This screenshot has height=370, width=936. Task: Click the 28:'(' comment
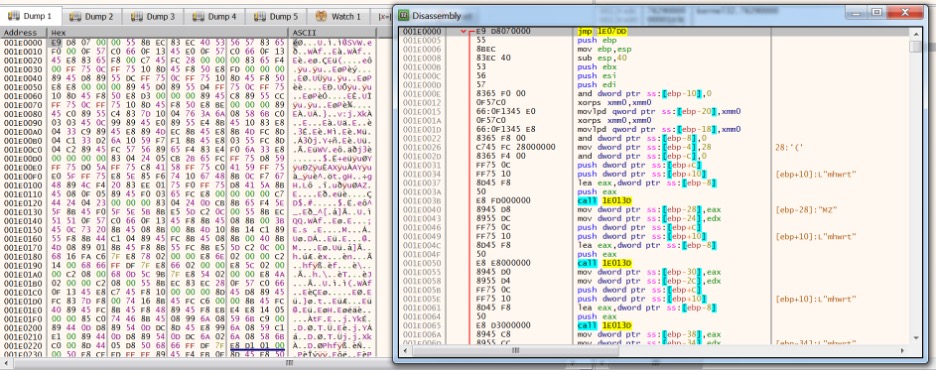pos(788,147)
